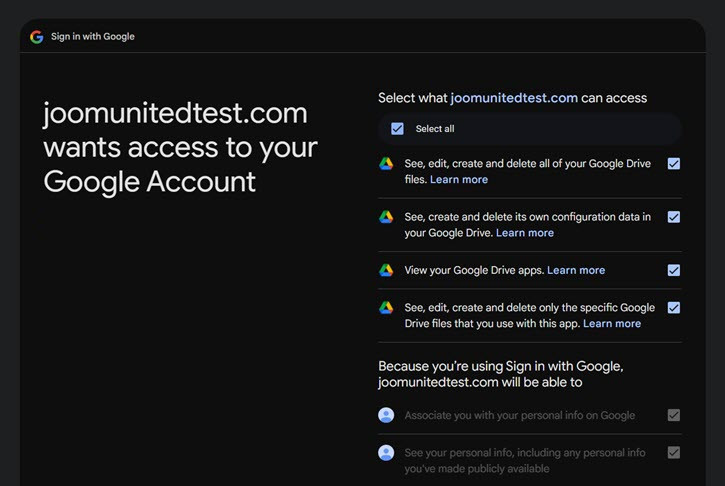Click the Drive icon next to configuration data permission
Viewport: 725px width, 486px height.
386,217
